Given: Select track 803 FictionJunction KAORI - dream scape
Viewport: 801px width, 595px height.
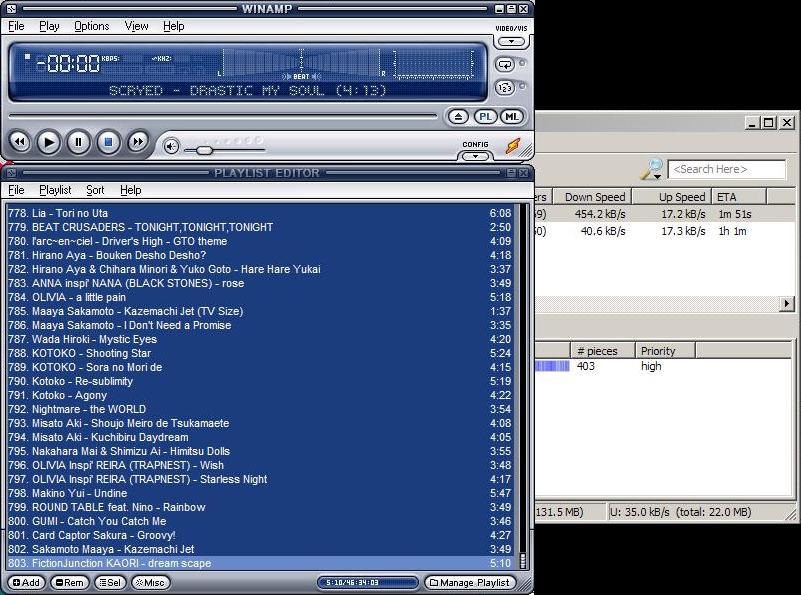Looking at the screenshot, I should tap(260, 563).
